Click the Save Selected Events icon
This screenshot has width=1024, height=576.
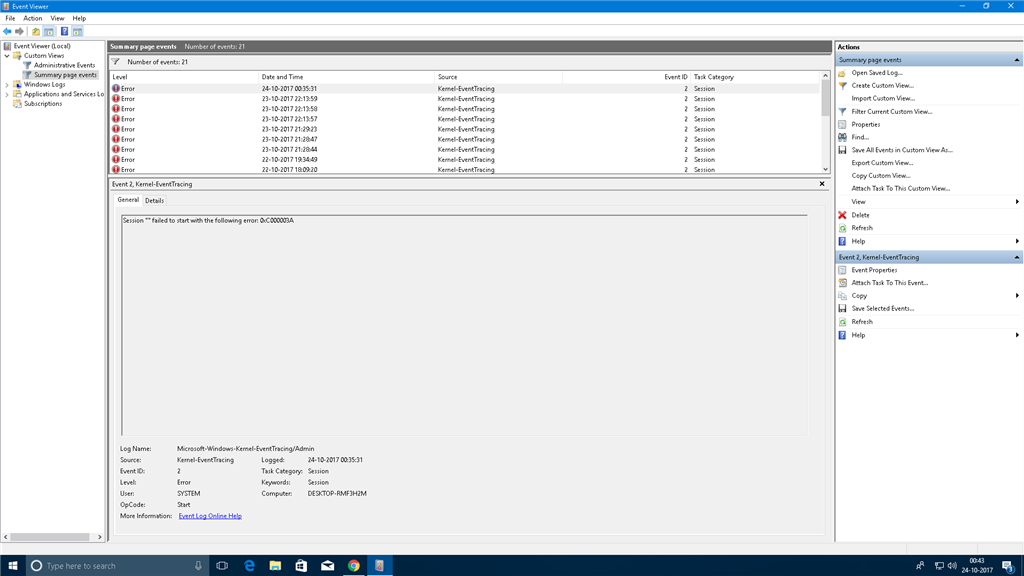point(842,308)
